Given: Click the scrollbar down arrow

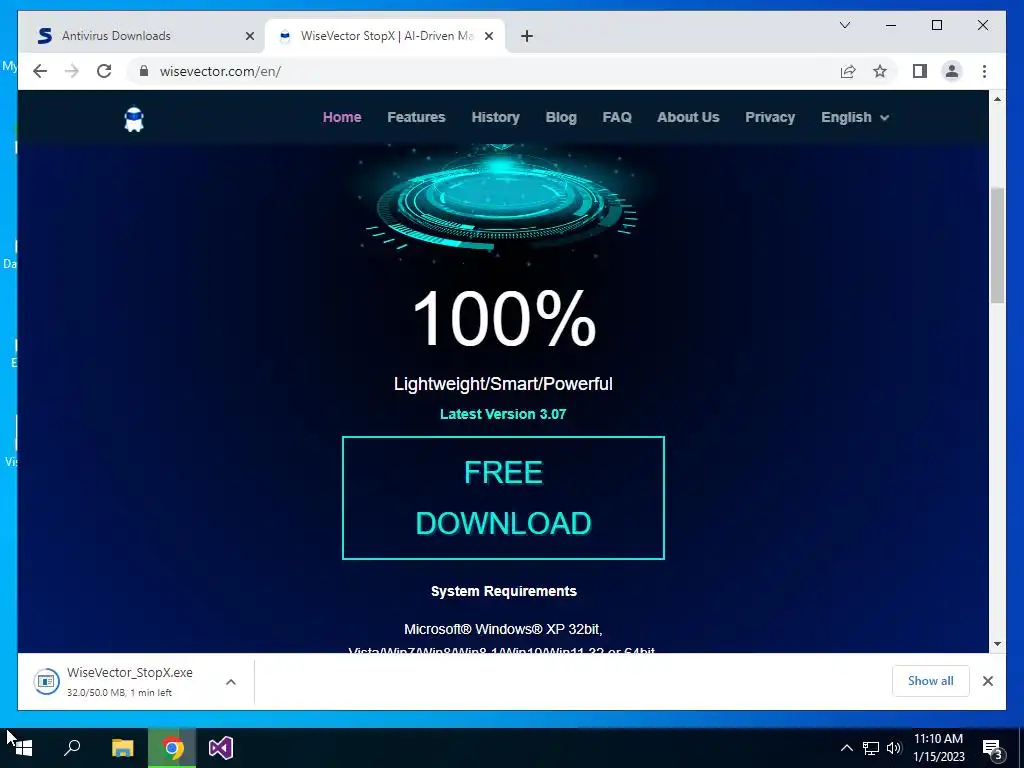Looking at the screenshot, I should pos(997,644).
